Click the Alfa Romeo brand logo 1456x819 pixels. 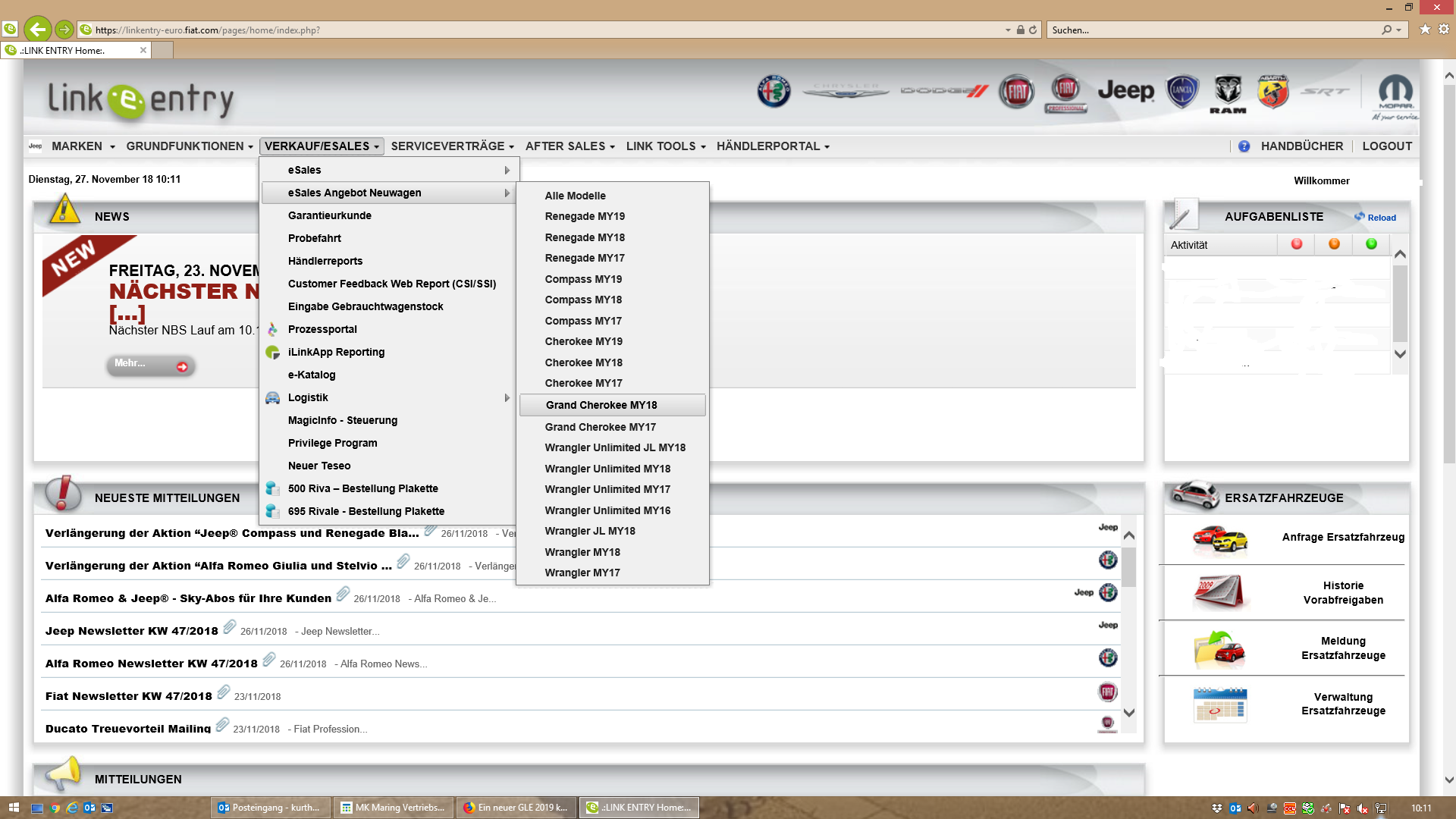pos(773,92)
